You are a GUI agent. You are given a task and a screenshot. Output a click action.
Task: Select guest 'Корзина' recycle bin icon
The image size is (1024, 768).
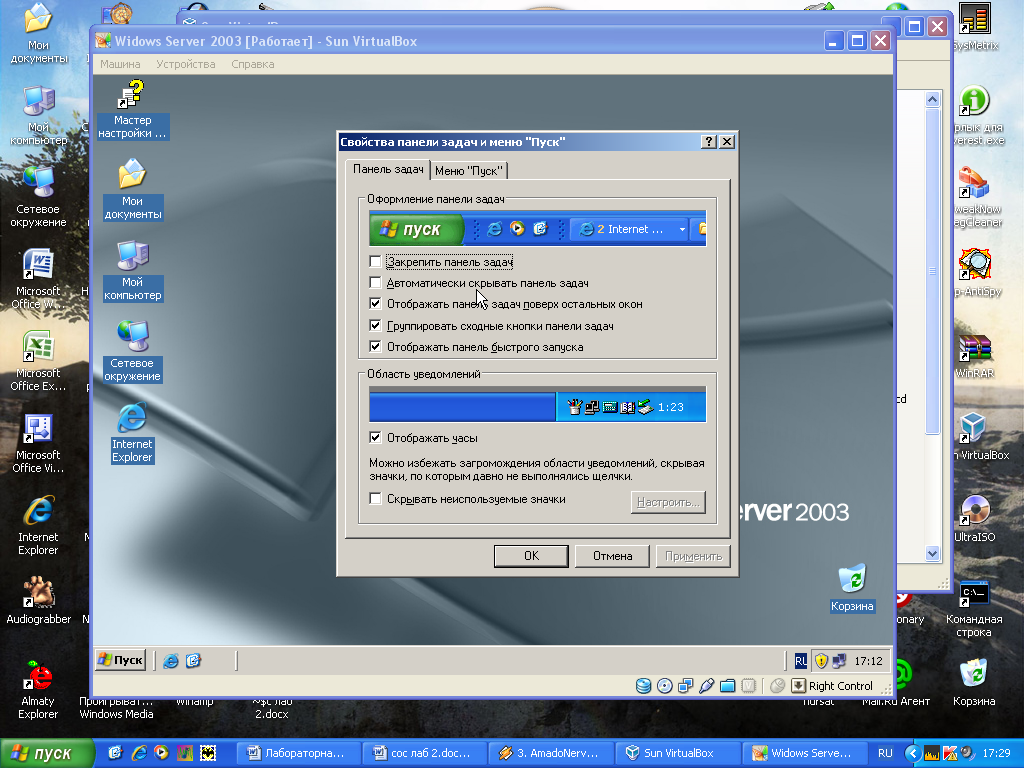pyautogui.click(x=852, y=588)
